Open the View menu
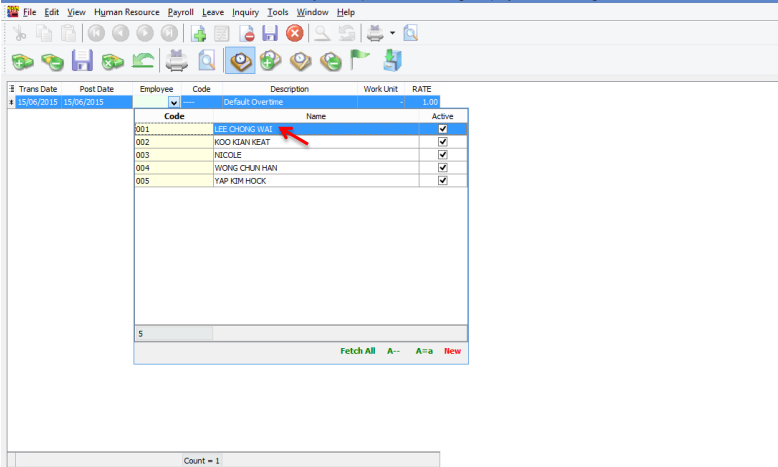 76,12
